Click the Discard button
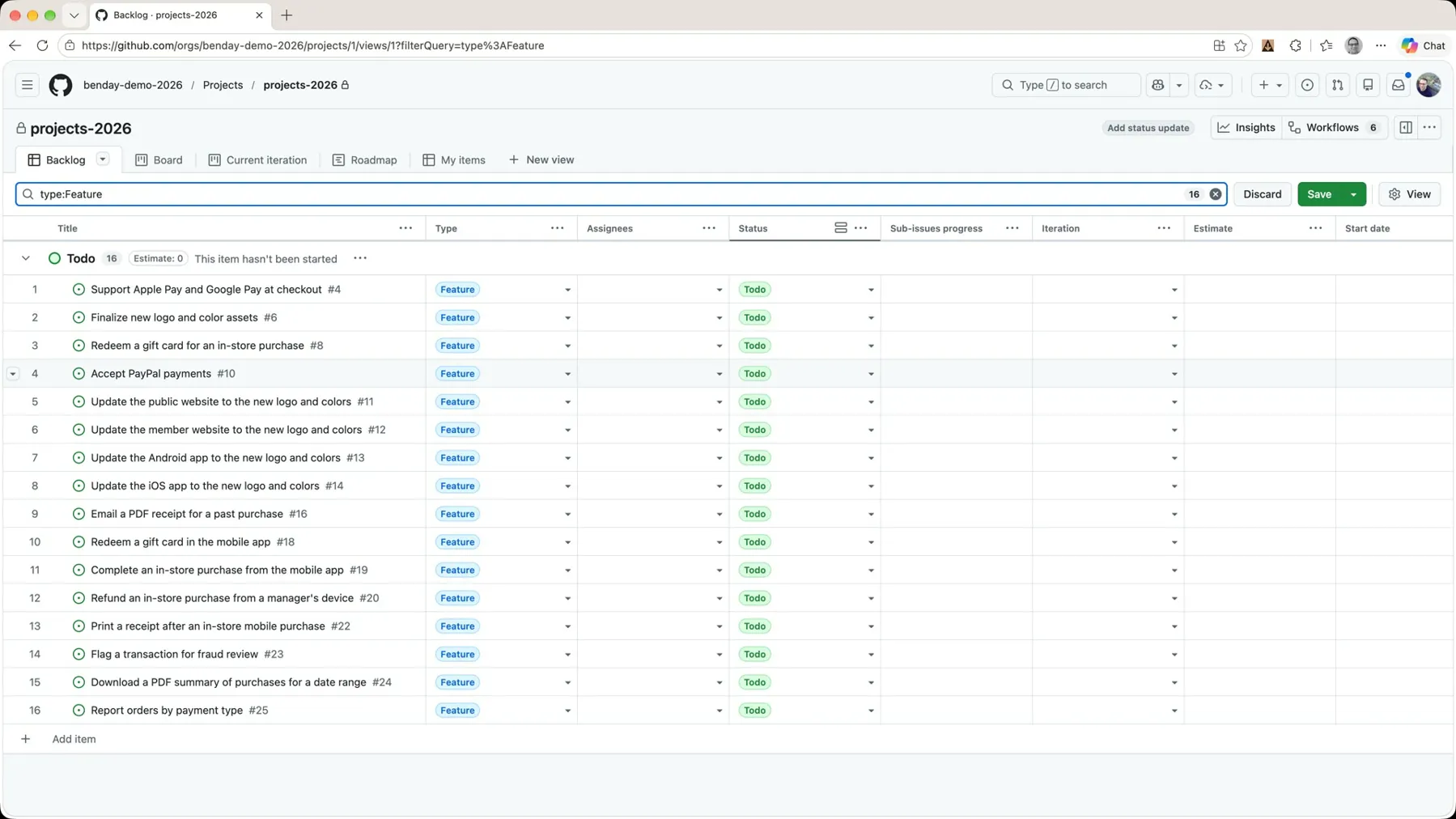1456x819 pixels. click(1262, 194)
